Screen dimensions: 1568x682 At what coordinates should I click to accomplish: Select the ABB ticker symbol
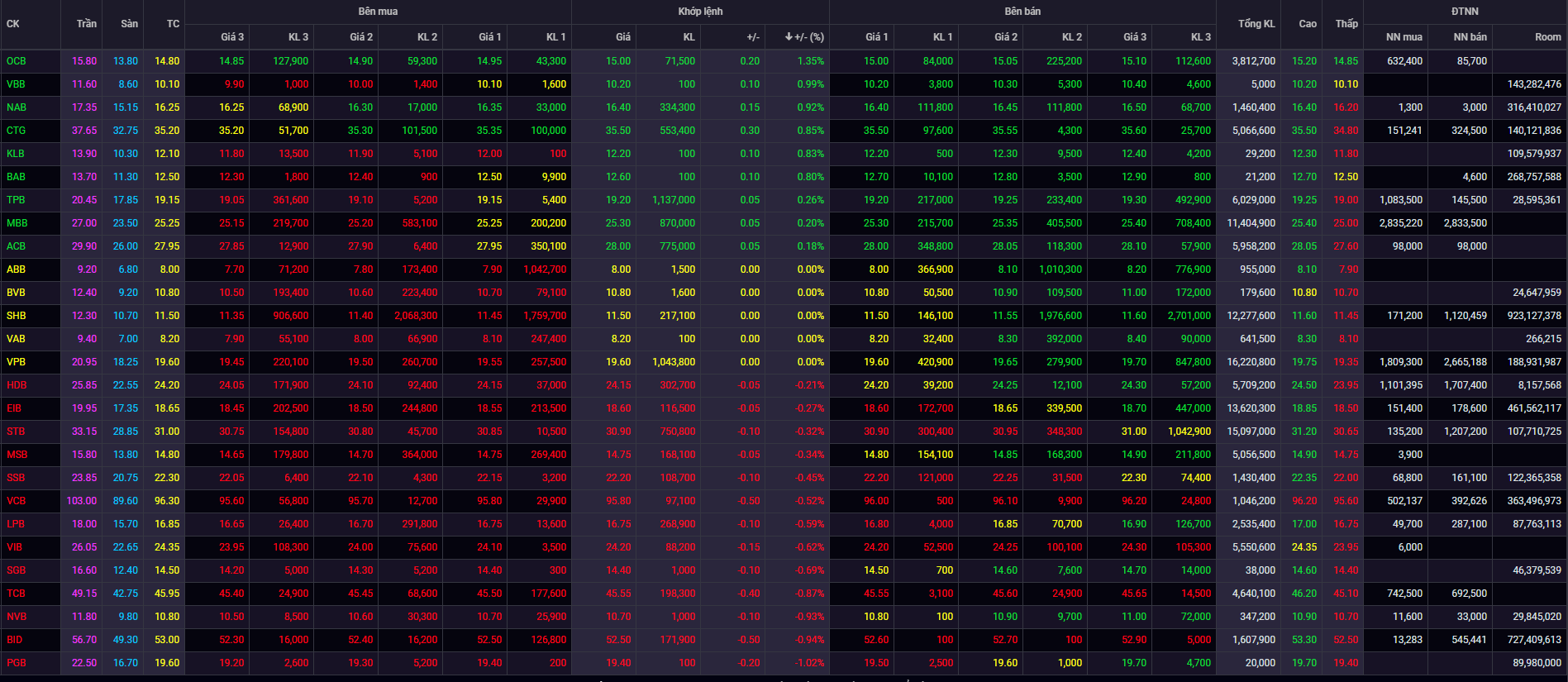pos(16,269)
